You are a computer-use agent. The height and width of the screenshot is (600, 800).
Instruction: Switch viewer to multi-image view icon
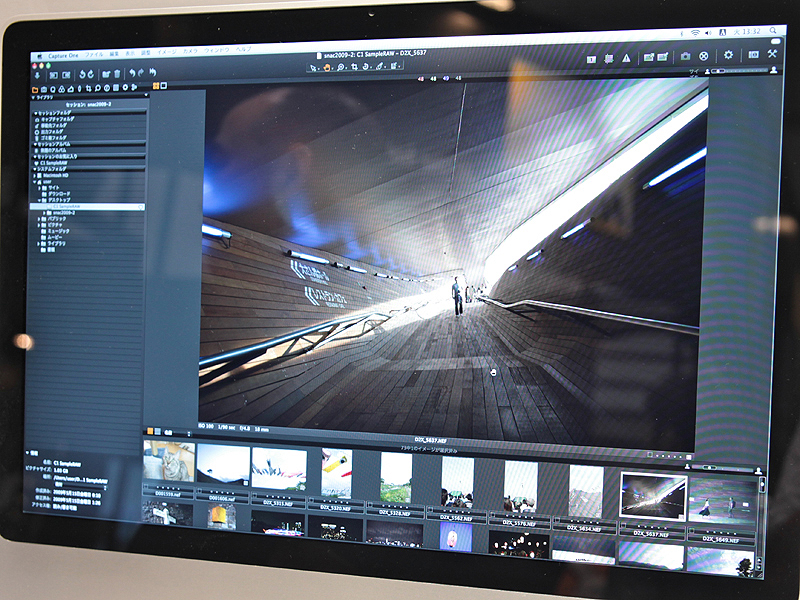156,86
